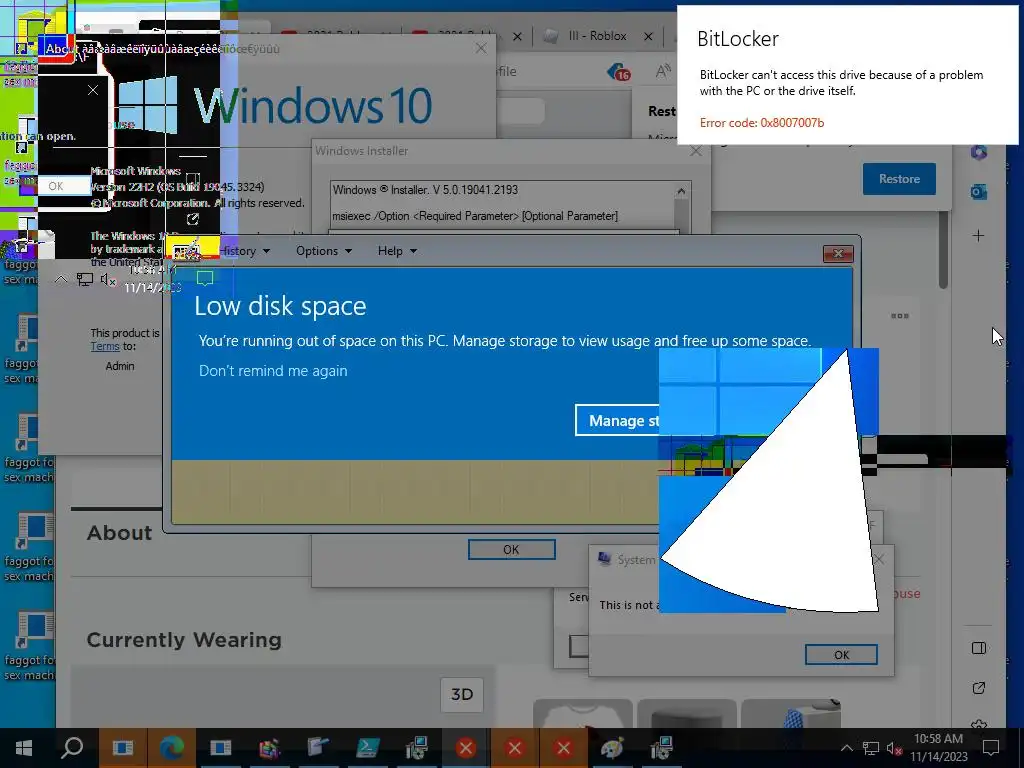Click the Low disk space heading
Screen dimensions: 1024x768
pos(280,306)
